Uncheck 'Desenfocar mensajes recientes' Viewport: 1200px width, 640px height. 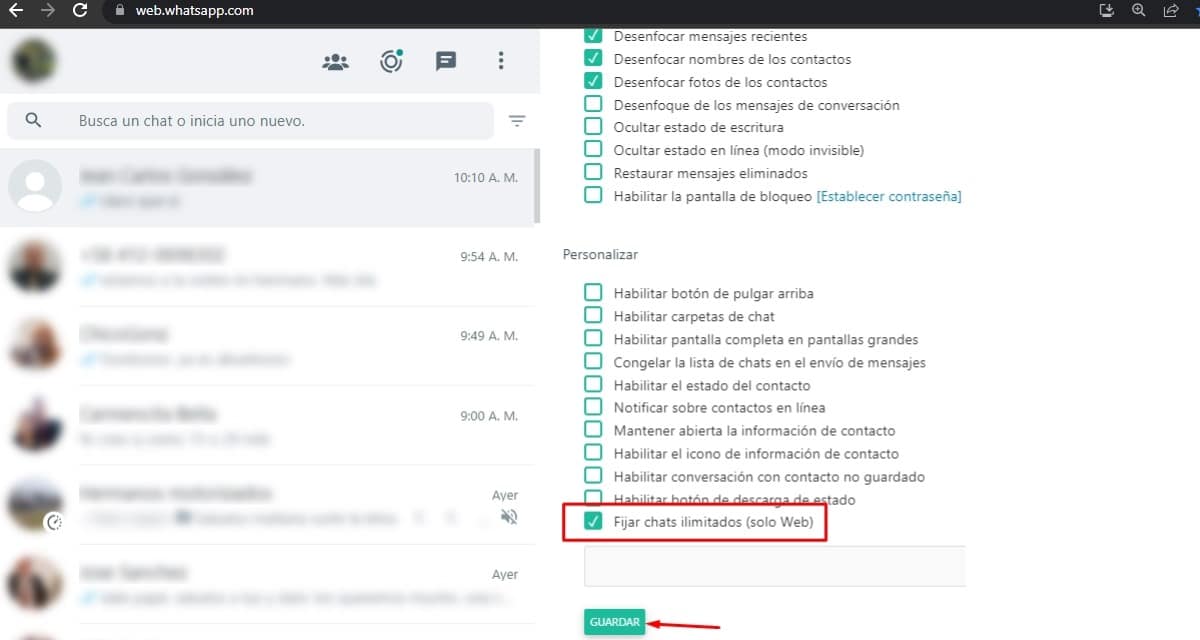point(593,35)
